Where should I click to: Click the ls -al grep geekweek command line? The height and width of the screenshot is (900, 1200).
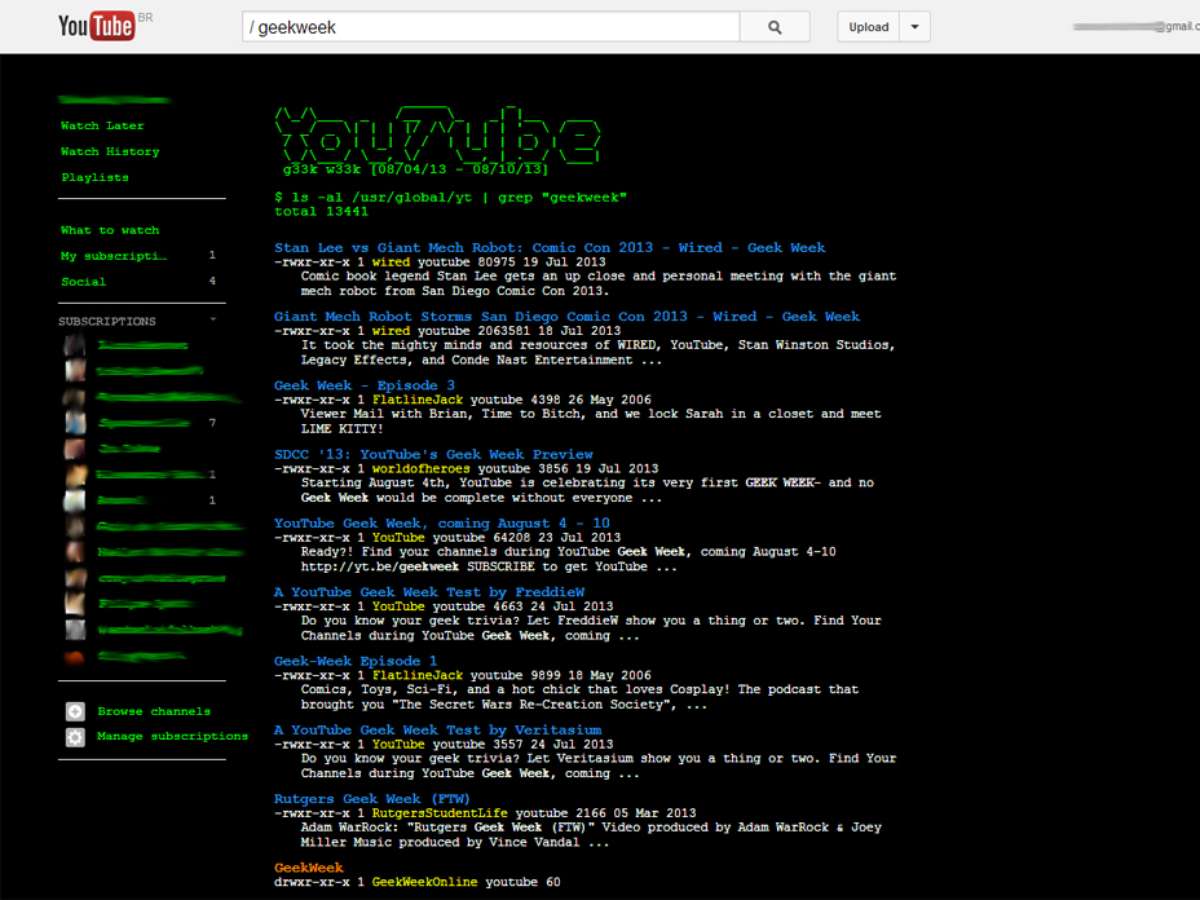point(451,198)
